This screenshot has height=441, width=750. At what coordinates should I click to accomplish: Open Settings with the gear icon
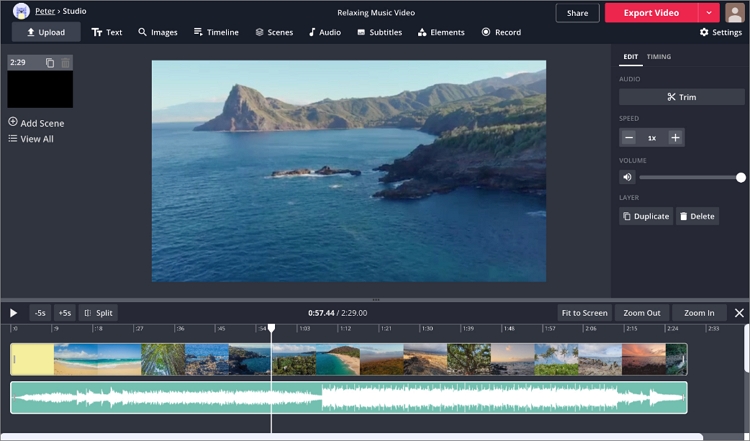pos(721,32)
